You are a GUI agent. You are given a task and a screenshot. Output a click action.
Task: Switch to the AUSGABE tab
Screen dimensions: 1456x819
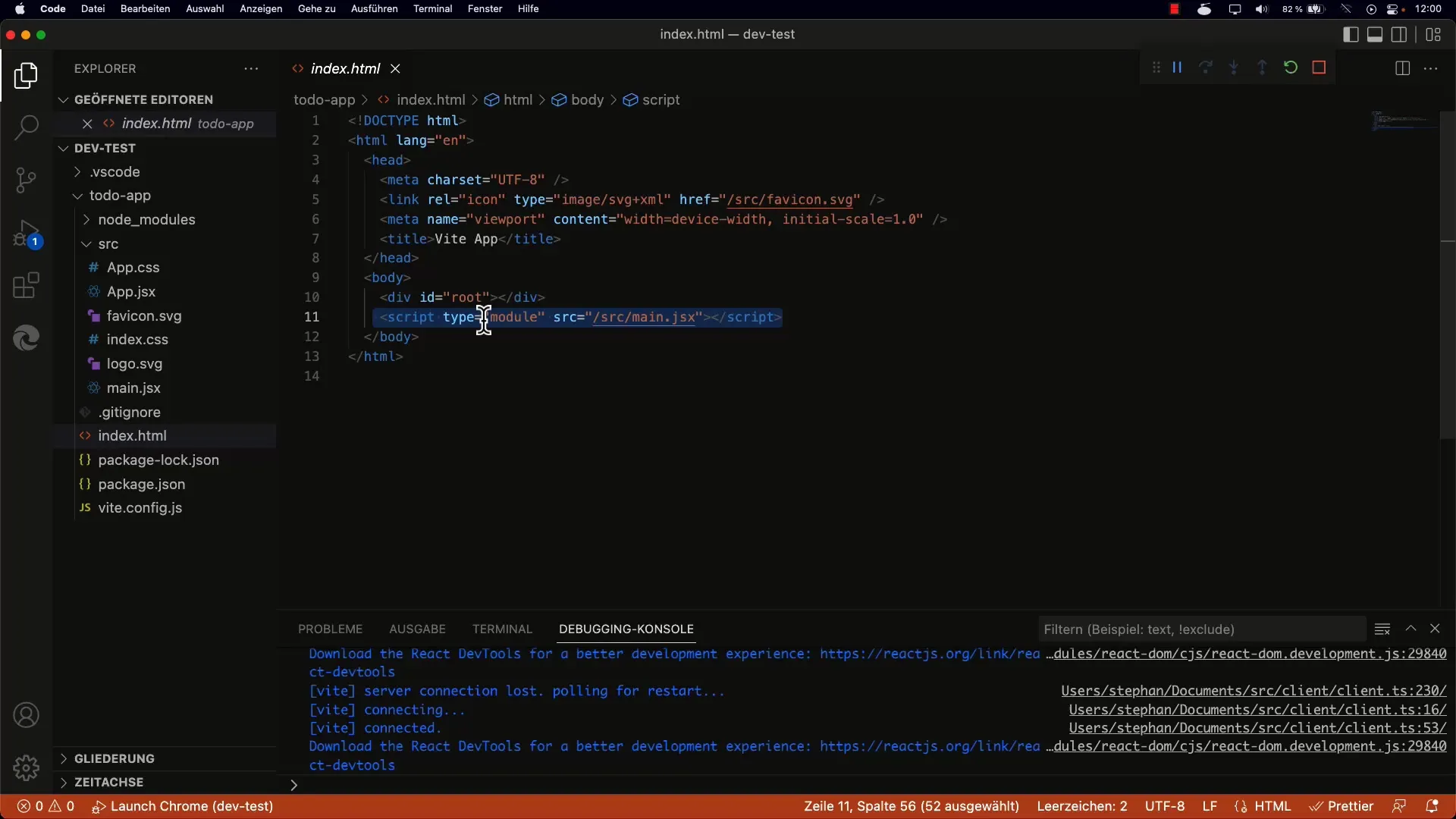pyautogui.click(x=417, y=629)
